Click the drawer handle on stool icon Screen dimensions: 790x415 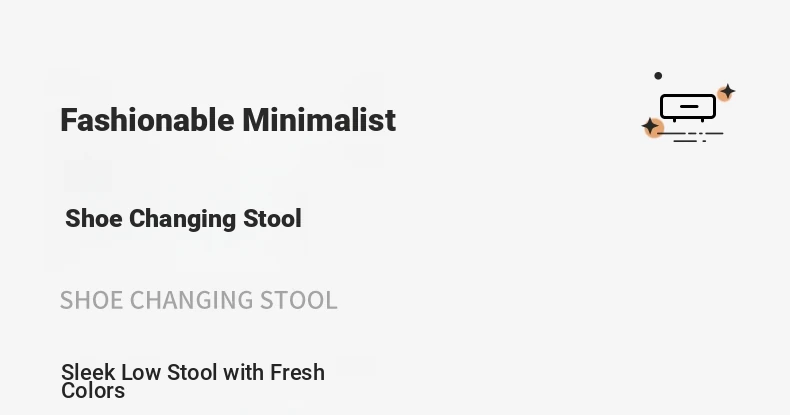pyautogui.click(x=688, y=105)
